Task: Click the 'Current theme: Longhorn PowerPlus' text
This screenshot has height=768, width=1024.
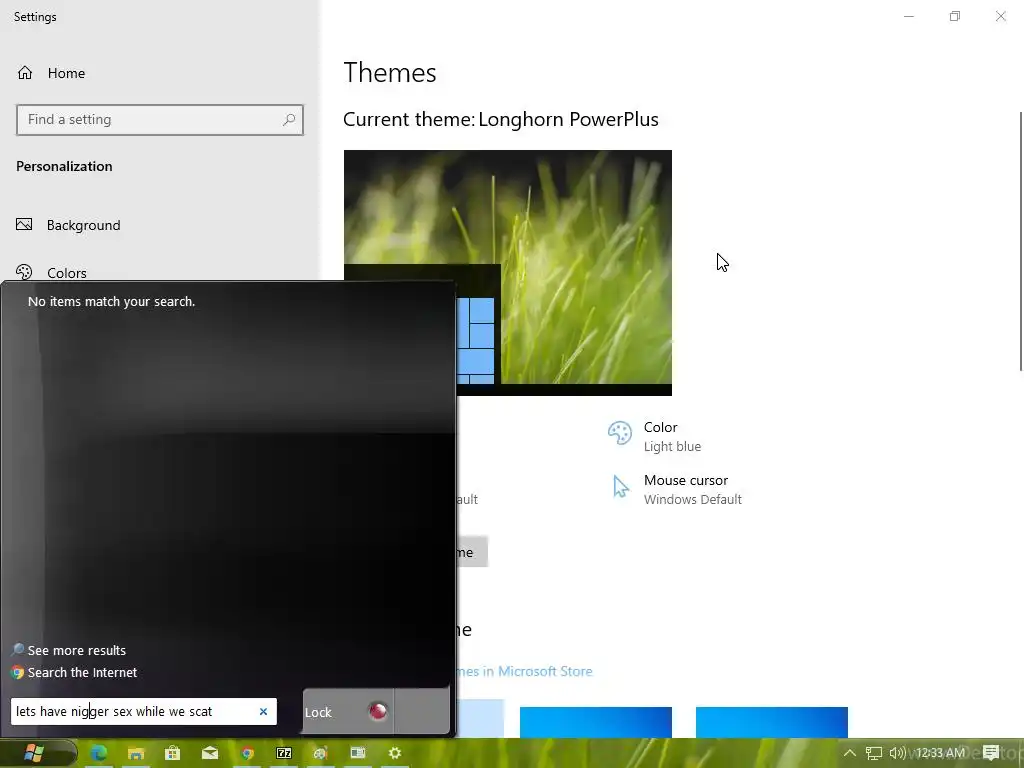Action: pos(501,120)
